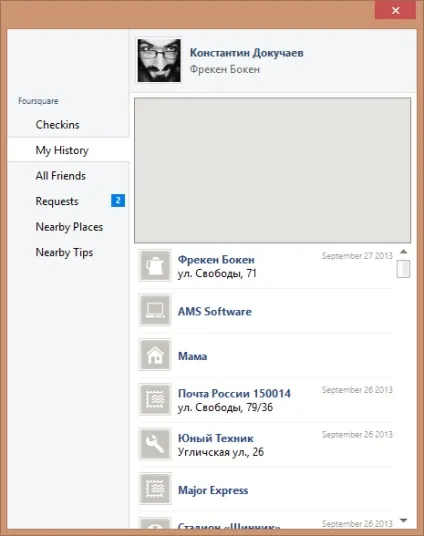Click the wrench icon for Юный Техник
Image resolution: width=424 pixels, height=536 pixels.
pyautogui.click(x=155, y=444)
